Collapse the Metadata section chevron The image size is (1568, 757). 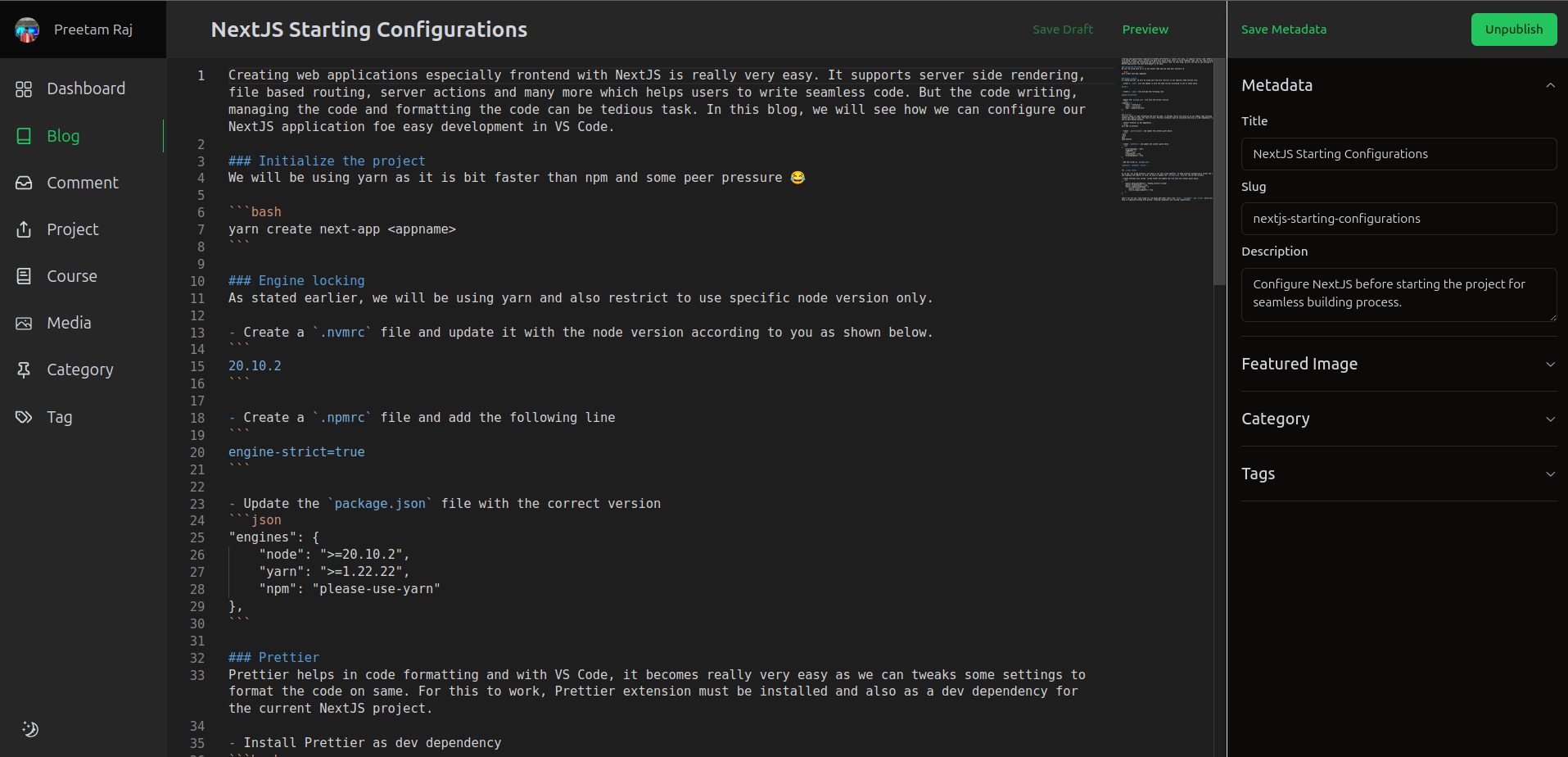point(1550,85)
